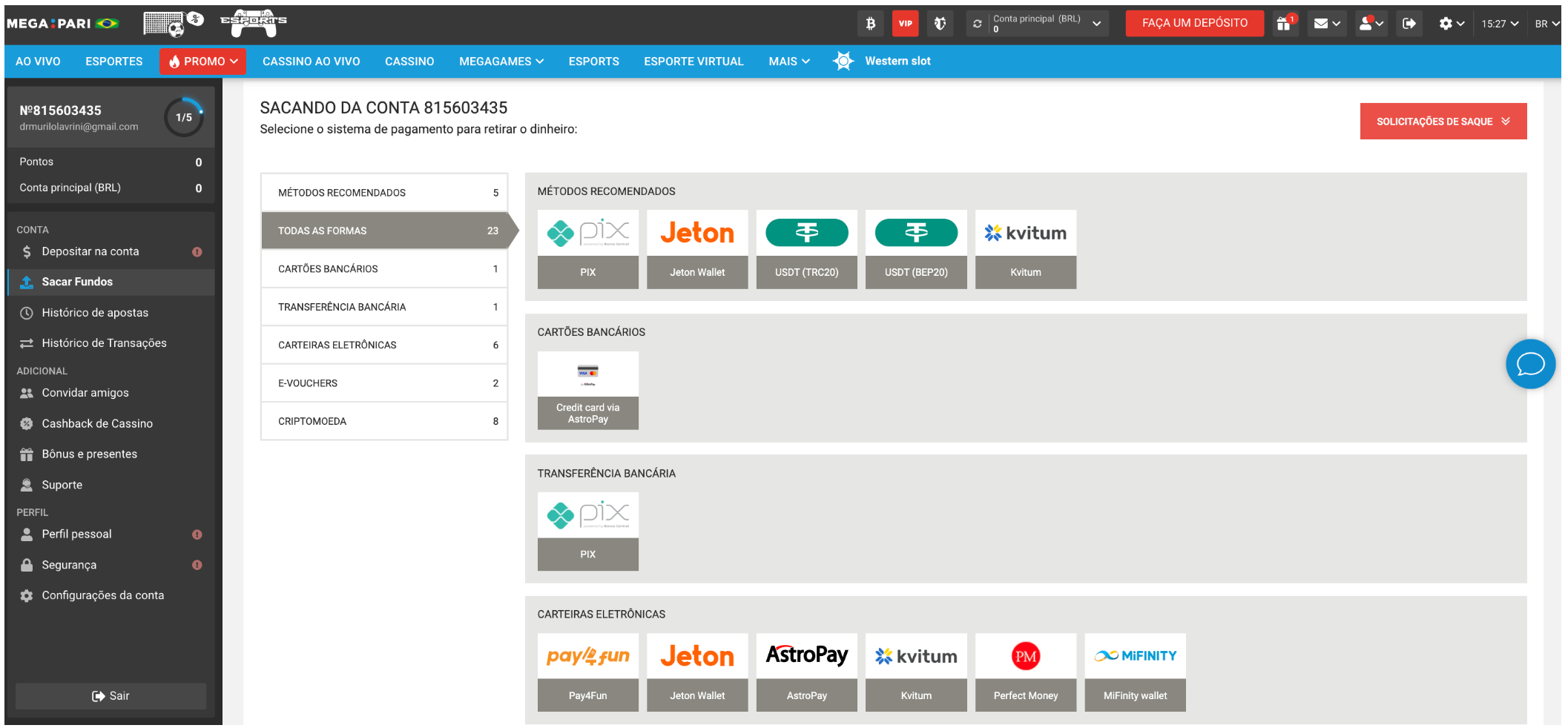Screen dimensions: 1568x728
Task: Choose AstroPay wallet
Action: 806,672
